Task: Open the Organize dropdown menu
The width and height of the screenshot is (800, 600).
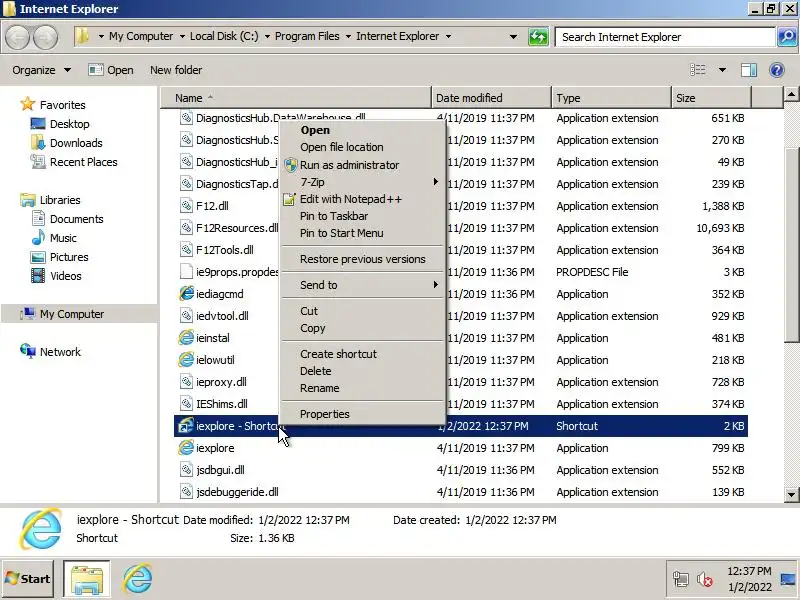Action: (41, 70)
